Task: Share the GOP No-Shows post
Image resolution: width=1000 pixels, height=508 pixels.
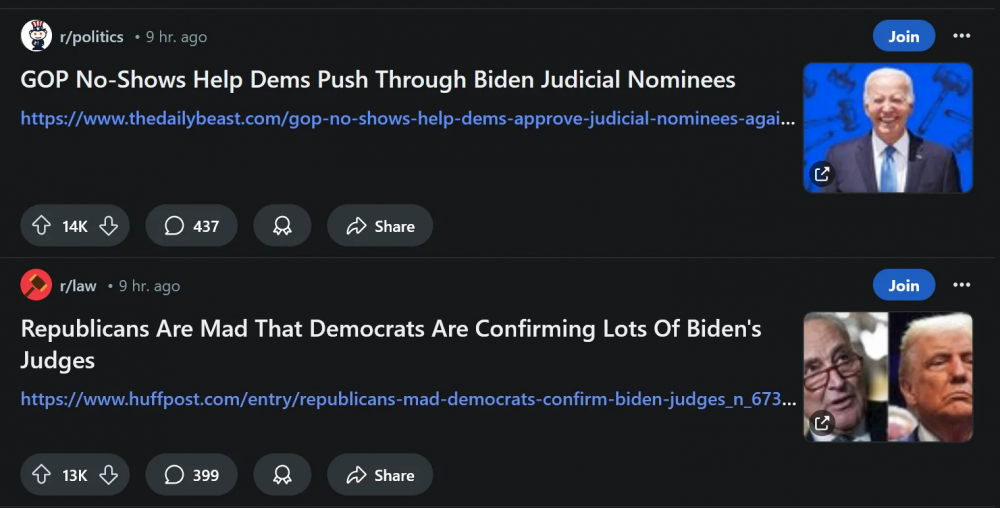Action: (x=380, y=226)
